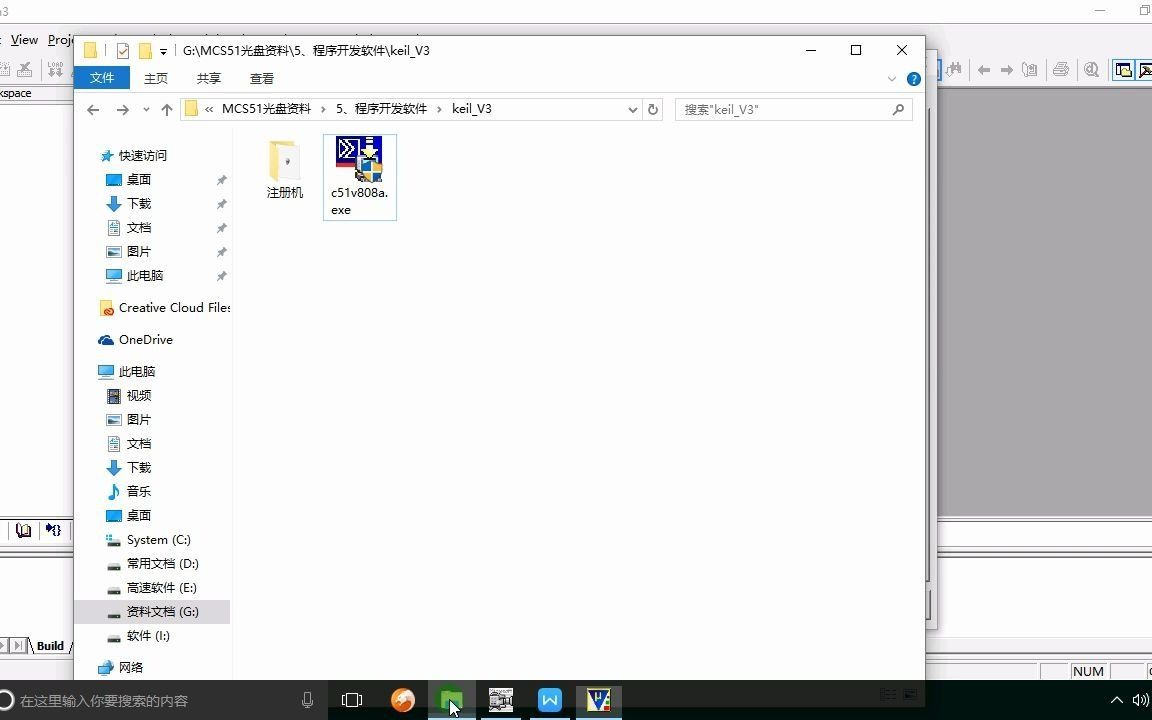Expand the address bar dropdown arrow

632,109
